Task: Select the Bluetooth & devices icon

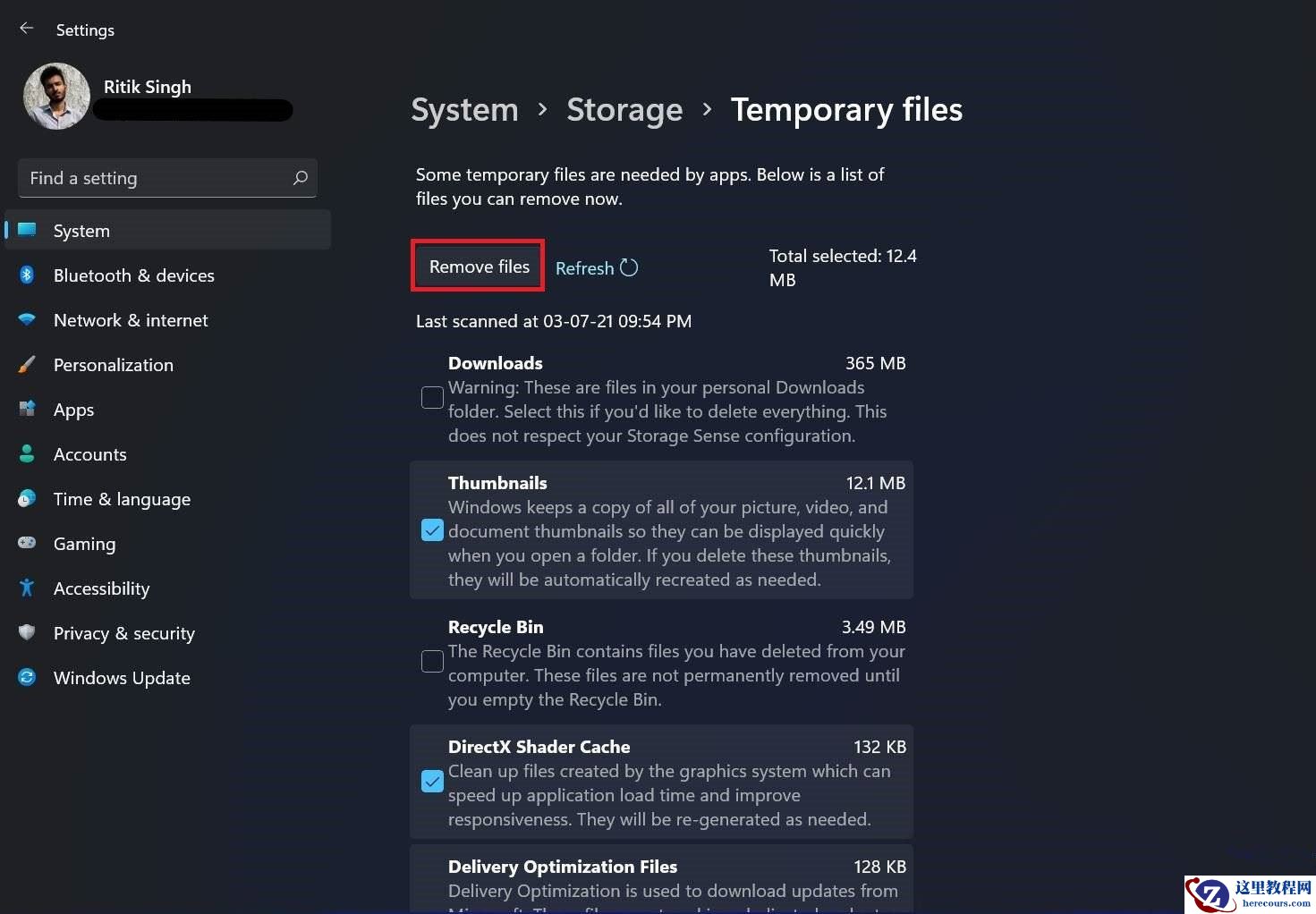Action: pos(27,275)
